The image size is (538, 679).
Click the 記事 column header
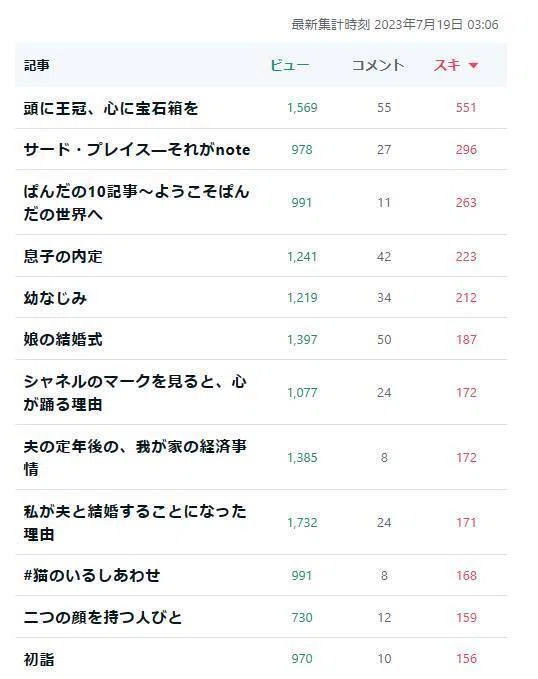tap(37, 66)
